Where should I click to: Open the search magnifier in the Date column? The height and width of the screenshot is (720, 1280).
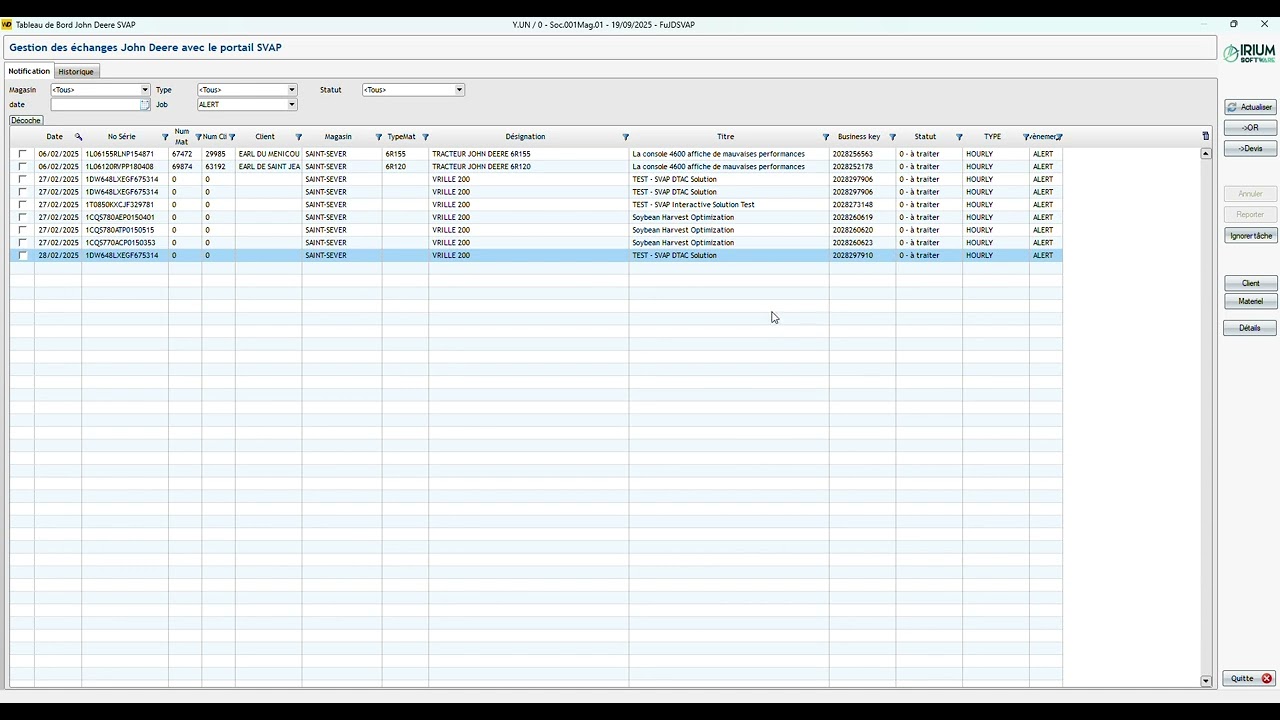(78, 137)
